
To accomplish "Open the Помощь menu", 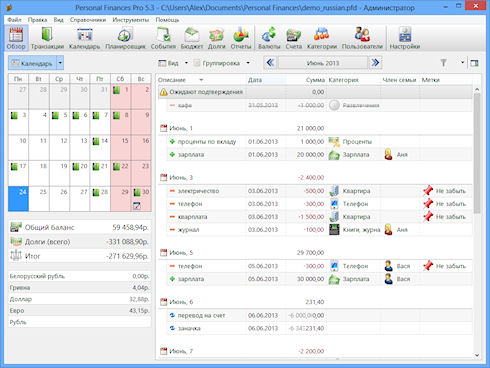I will pyautogui.click(x=167, y=20).
